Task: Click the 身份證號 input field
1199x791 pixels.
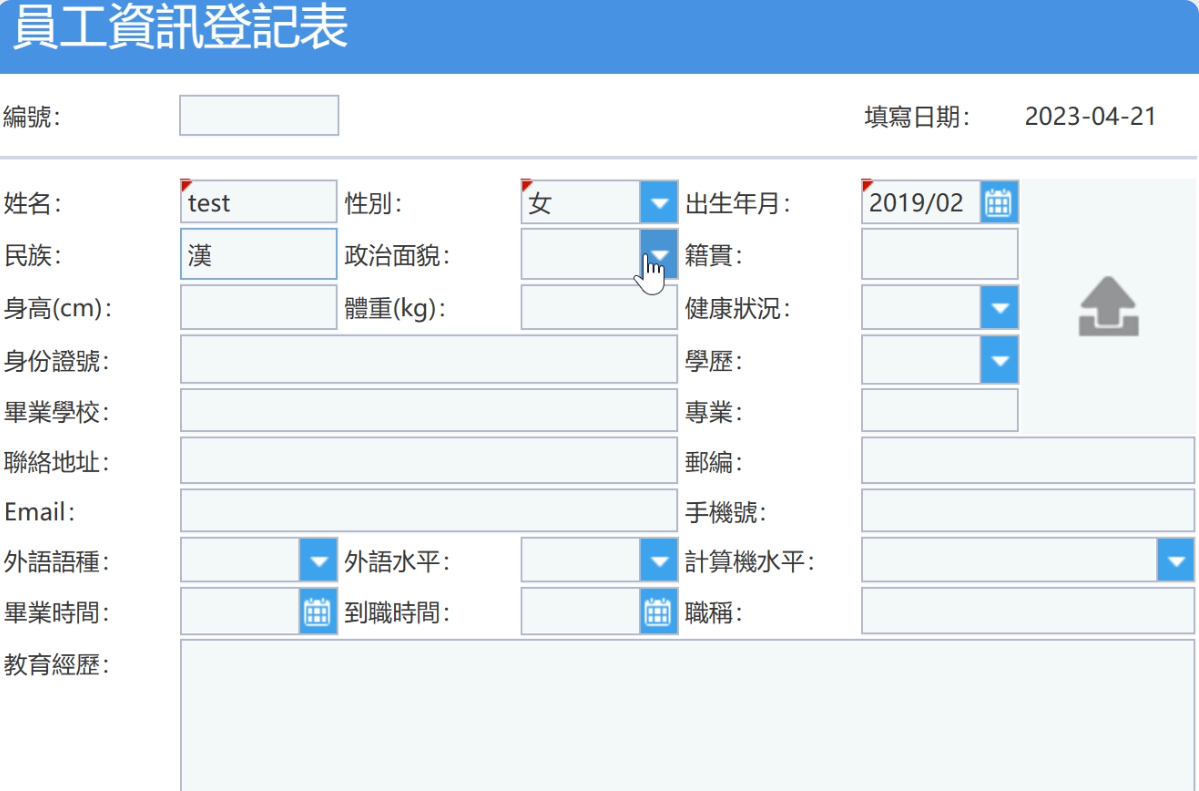Action: pyautogui.click(x=429, y=360)
